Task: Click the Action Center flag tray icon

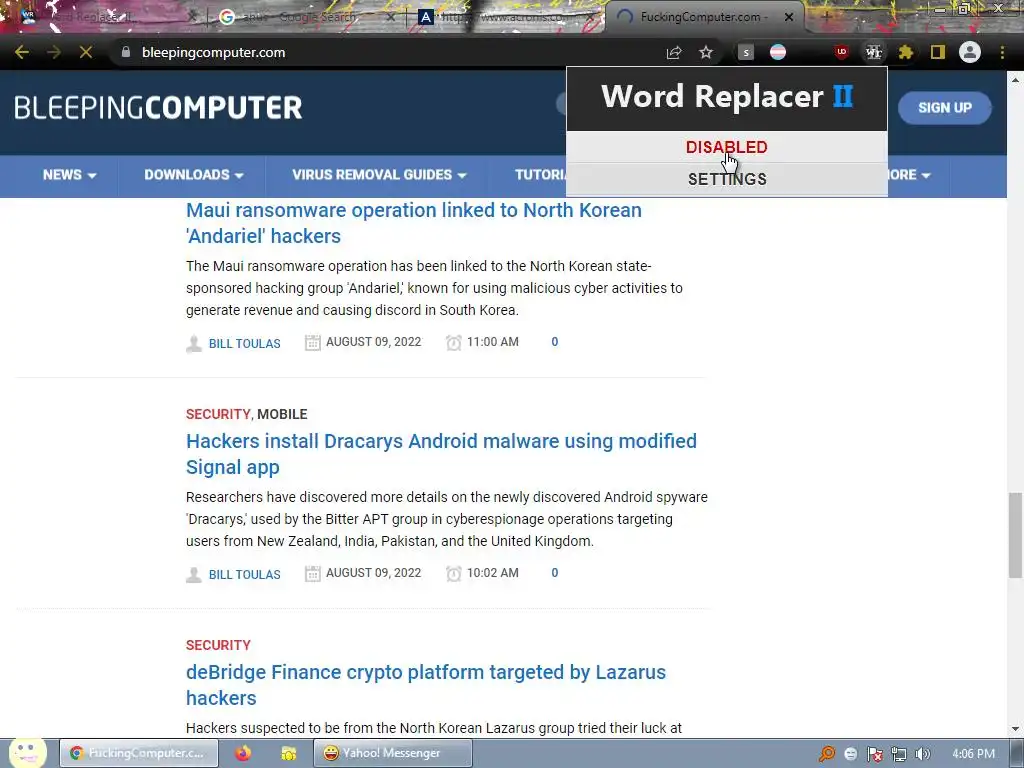Action: coord(874,754)
